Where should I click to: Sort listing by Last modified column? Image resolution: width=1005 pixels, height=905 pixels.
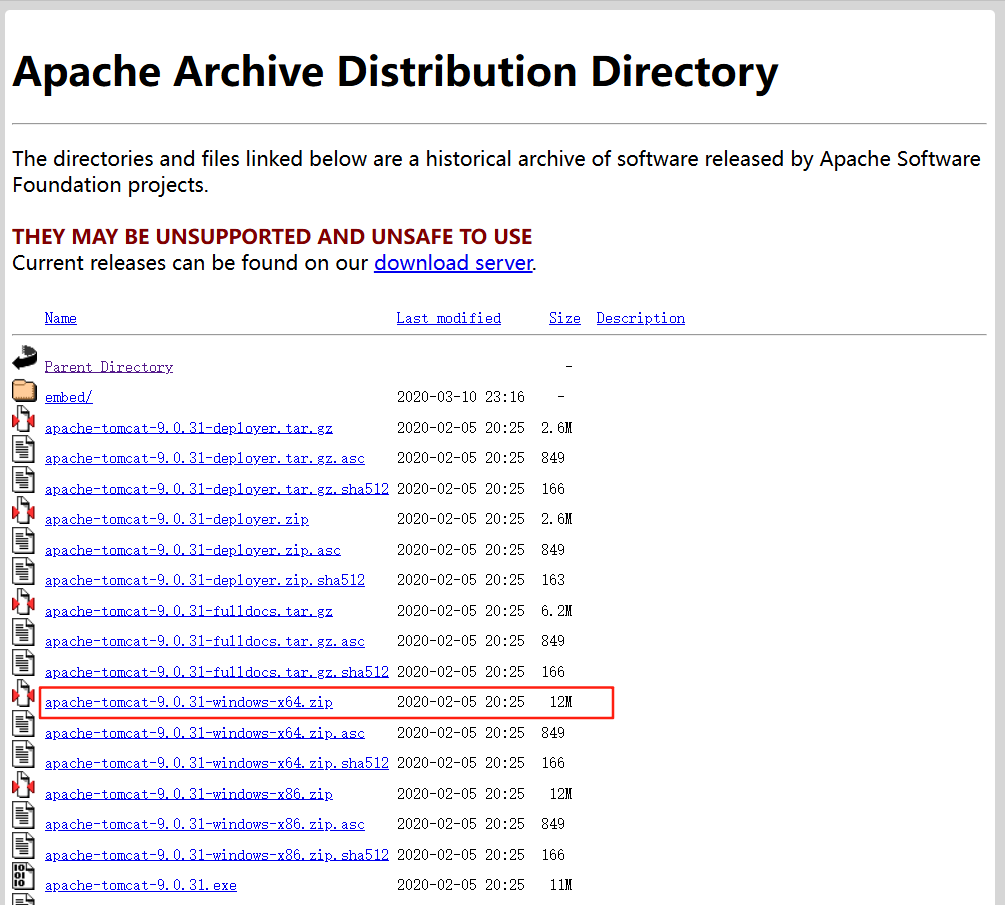pos(448,318)
